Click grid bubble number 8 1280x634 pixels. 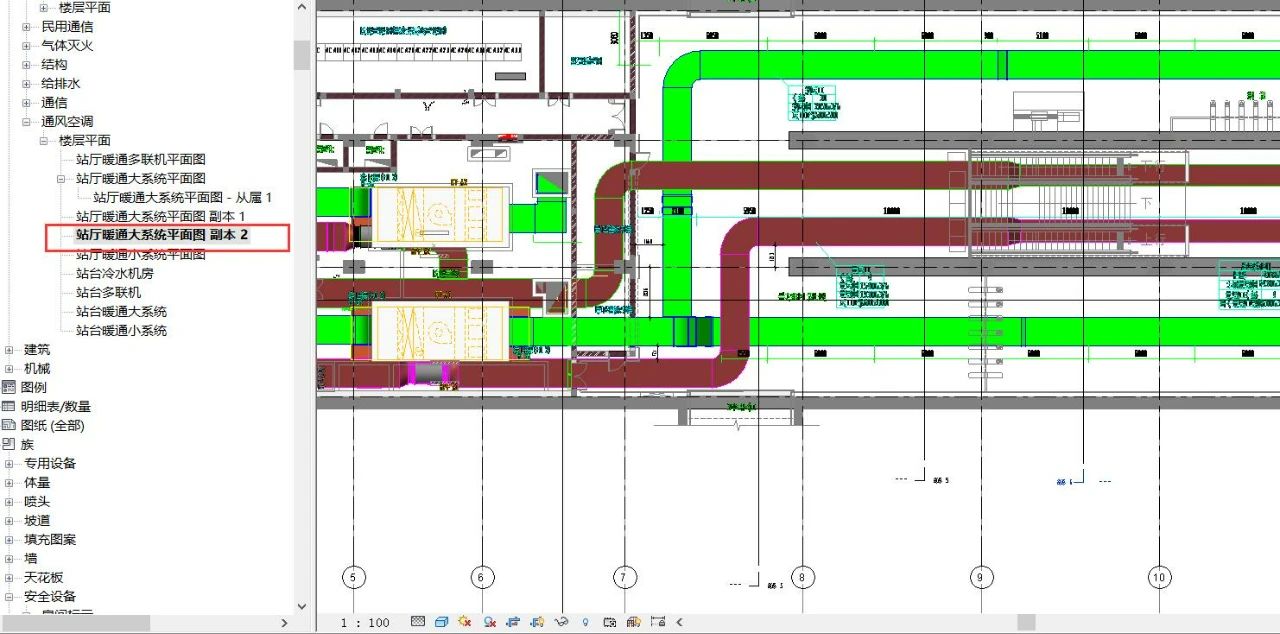click(802, 577)
